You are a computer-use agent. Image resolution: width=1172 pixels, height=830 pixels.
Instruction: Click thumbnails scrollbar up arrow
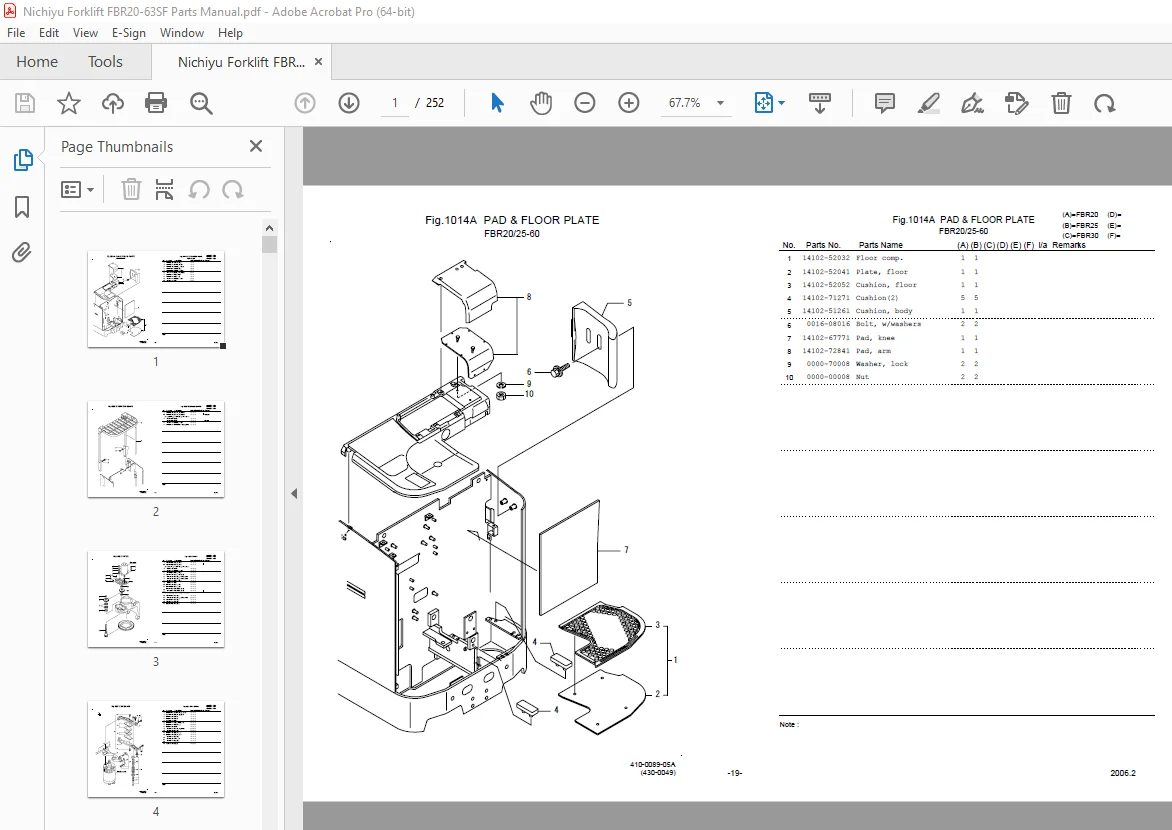click(x=270, y=228)
